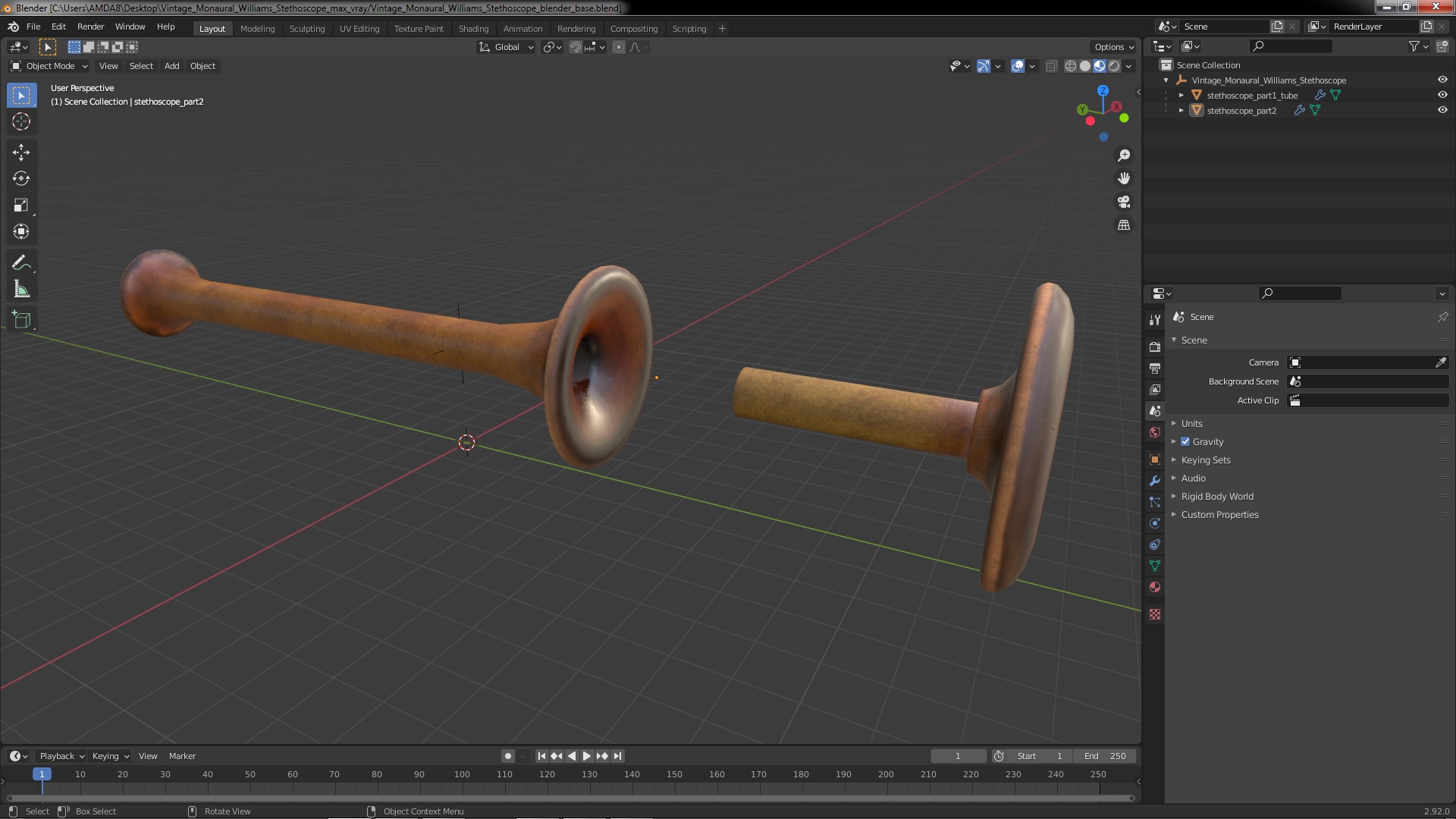This screenshot has width=1456, height=819.
Task: Click the pan view hand icon
Action: coord(1124,178)
